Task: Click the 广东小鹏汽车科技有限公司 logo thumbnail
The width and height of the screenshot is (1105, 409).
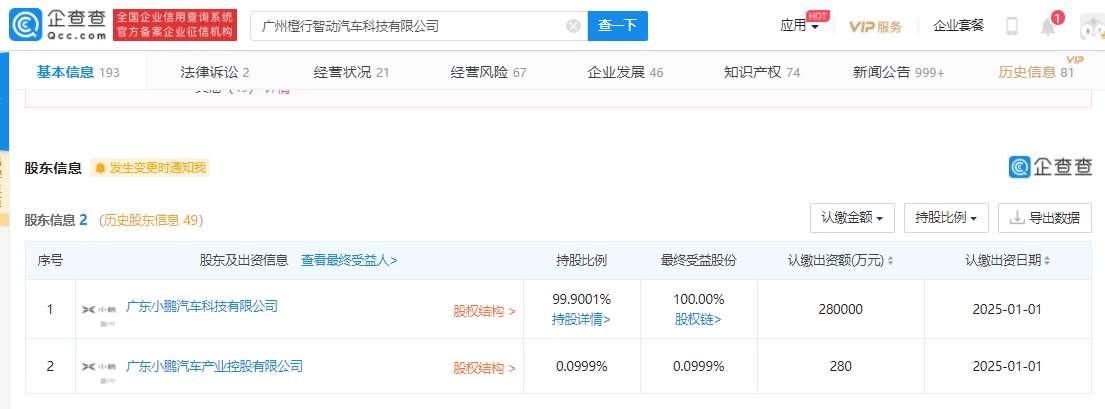Action: tap(99, 314)
